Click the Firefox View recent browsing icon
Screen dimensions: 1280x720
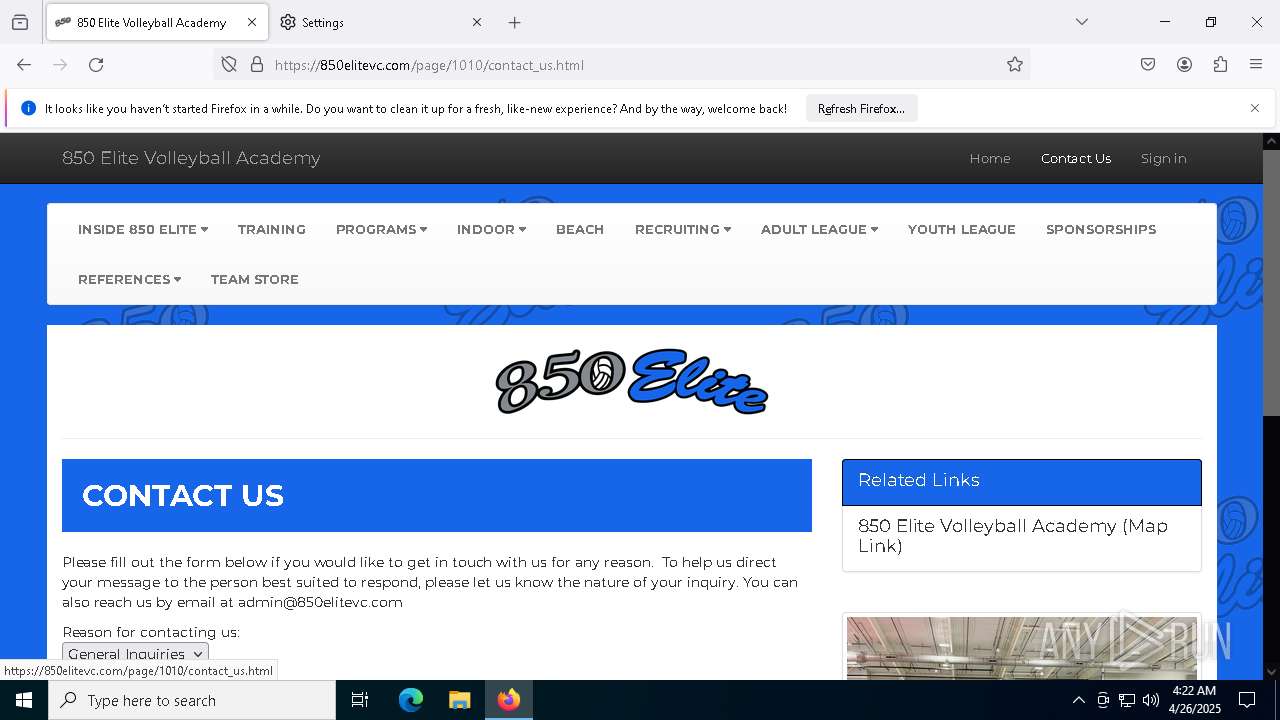[x=20, y=22]
